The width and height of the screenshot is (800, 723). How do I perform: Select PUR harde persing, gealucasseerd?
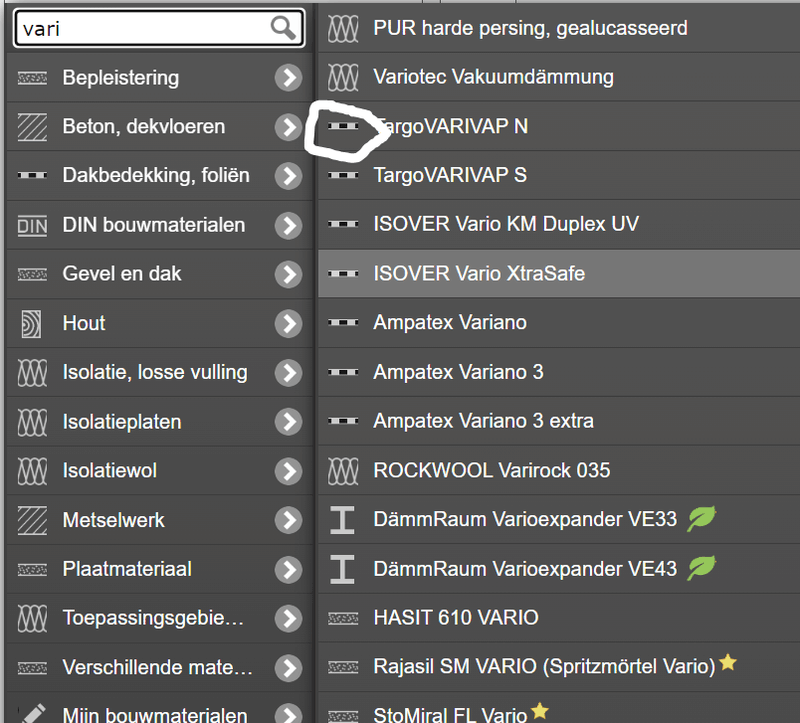(559, 28)
